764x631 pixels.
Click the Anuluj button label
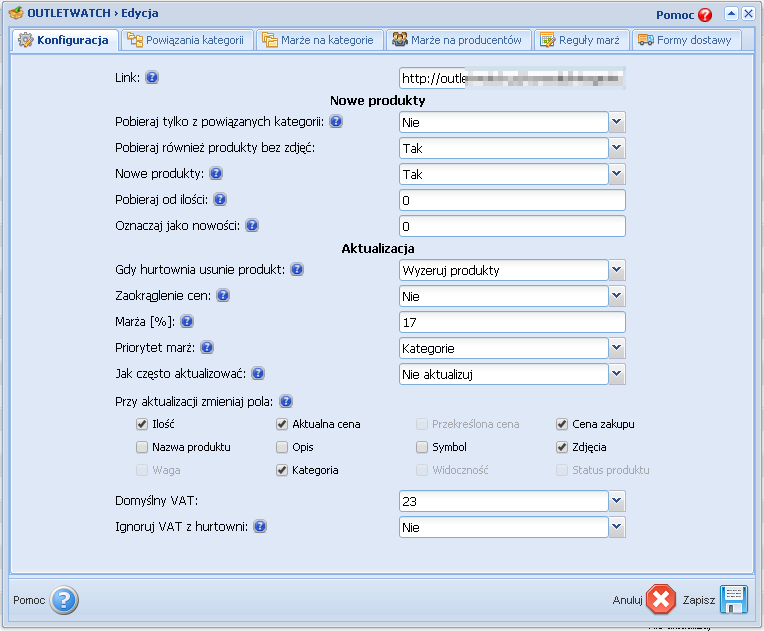628,600
